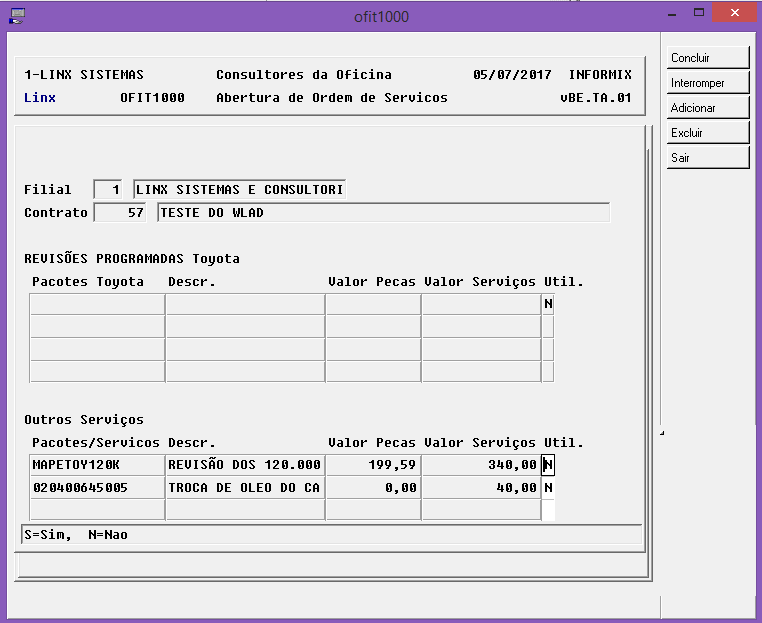Toggle Util. flag for MAPETOY120K row
The width and height of the screenshot is (762, 623).
[548, 465]
